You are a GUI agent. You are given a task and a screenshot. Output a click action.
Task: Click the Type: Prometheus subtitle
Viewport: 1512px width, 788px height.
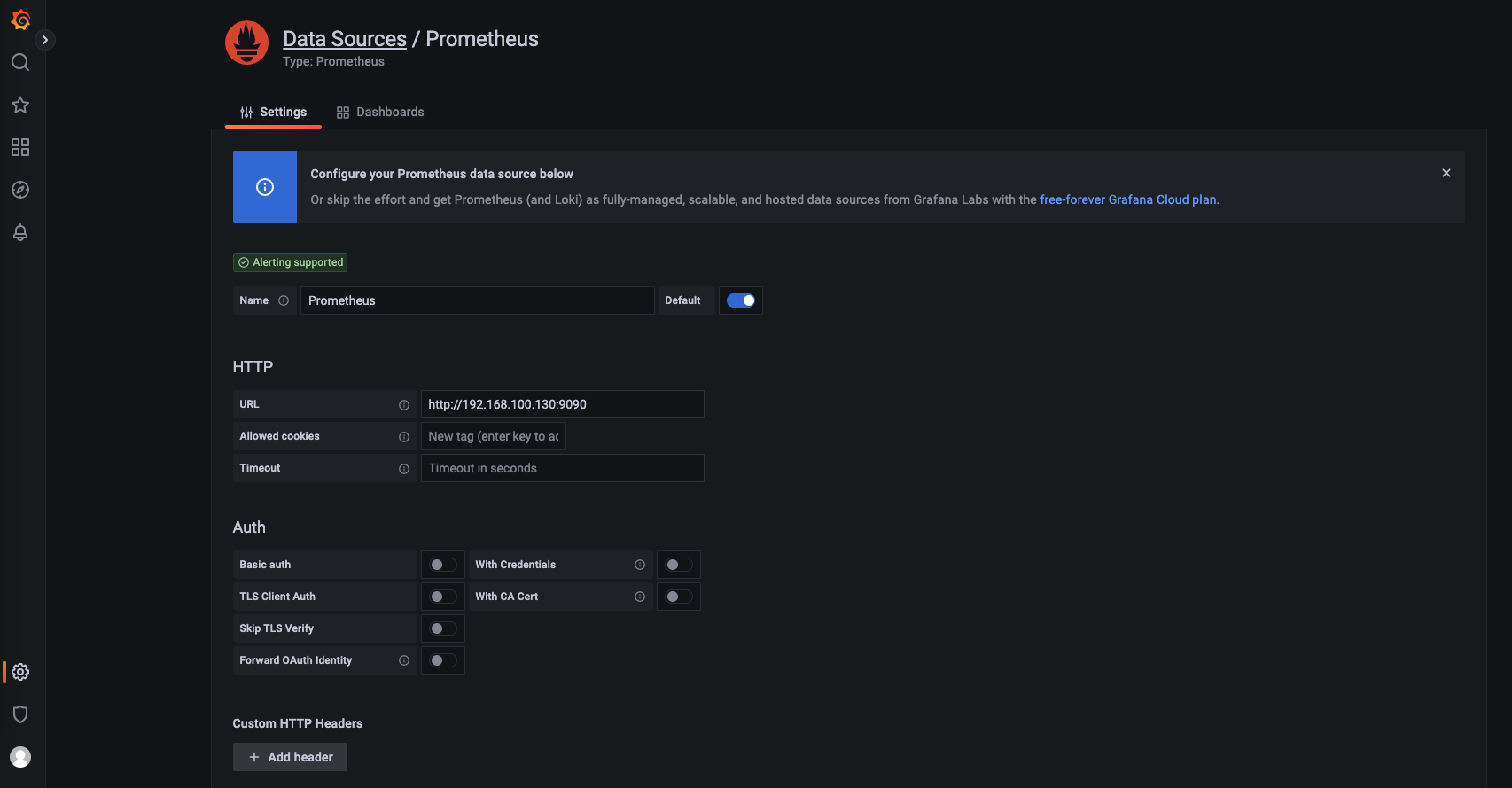click(x=333, y=61)
